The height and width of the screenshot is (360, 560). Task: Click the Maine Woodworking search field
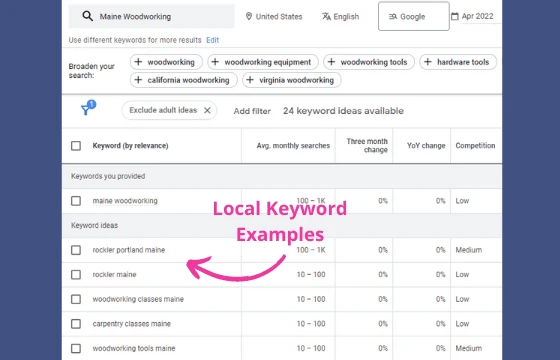tap(151, 16)
